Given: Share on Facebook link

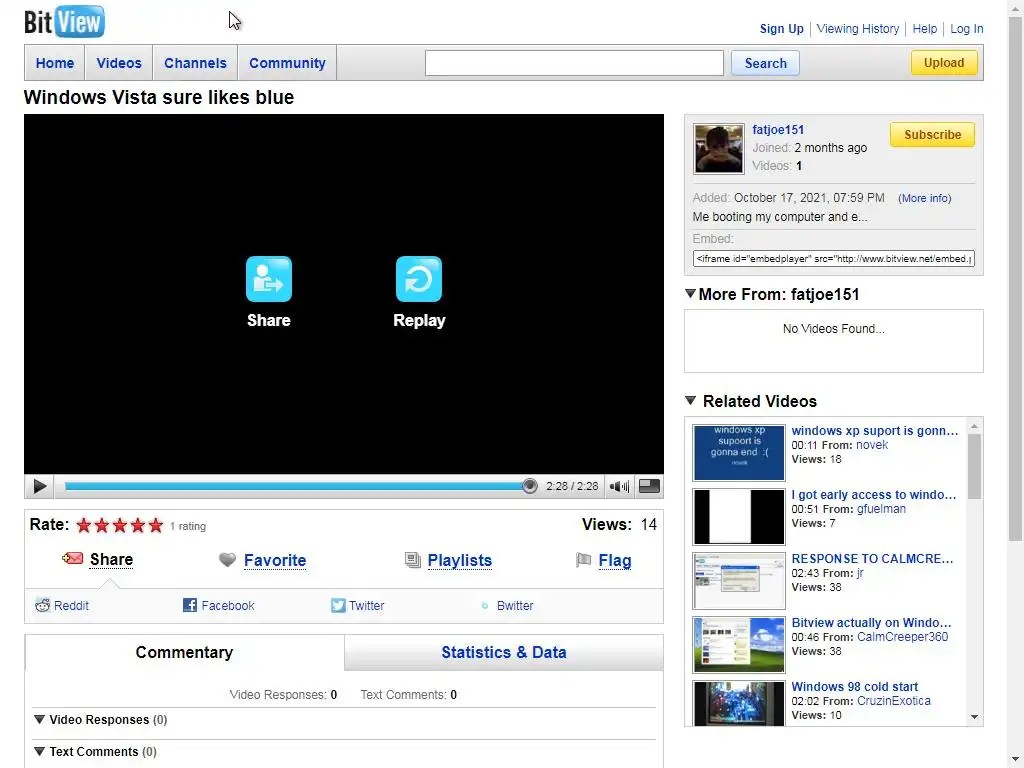Looking at the screenshot, I should 228,605.
